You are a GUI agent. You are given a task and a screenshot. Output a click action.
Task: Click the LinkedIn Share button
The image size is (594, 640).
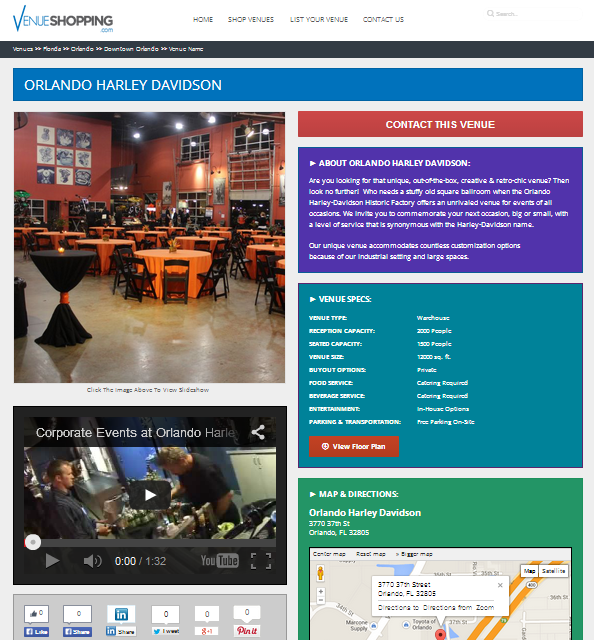(120, 631)
